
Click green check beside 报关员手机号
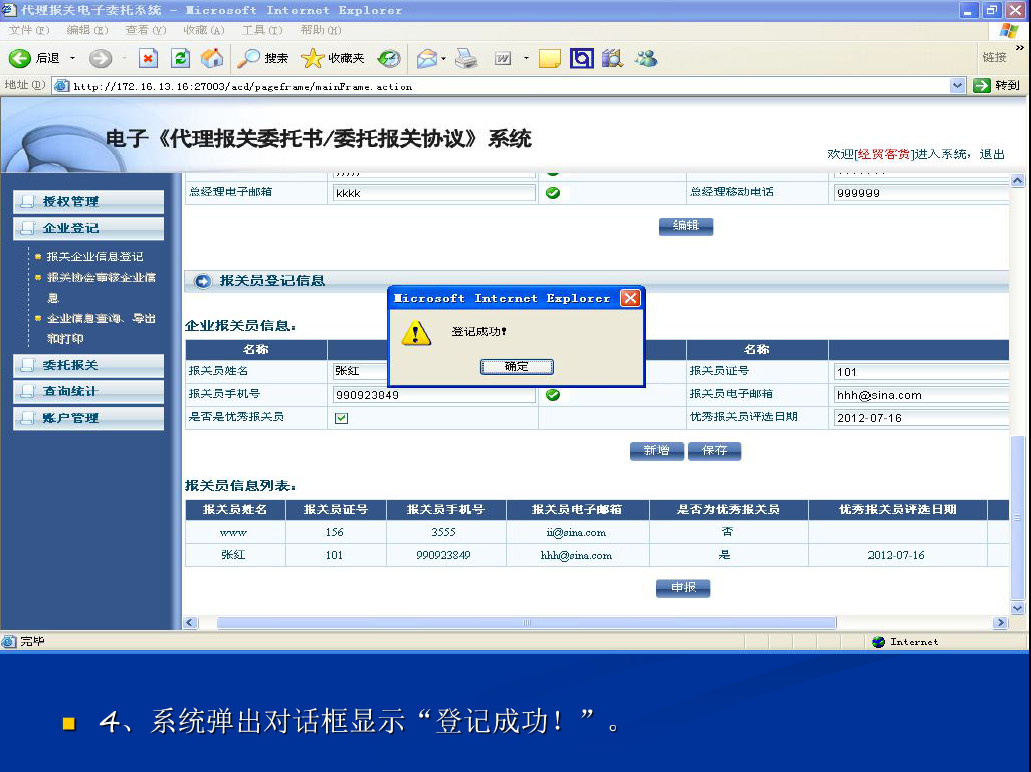pyautogui.click(x=553, y=395)
